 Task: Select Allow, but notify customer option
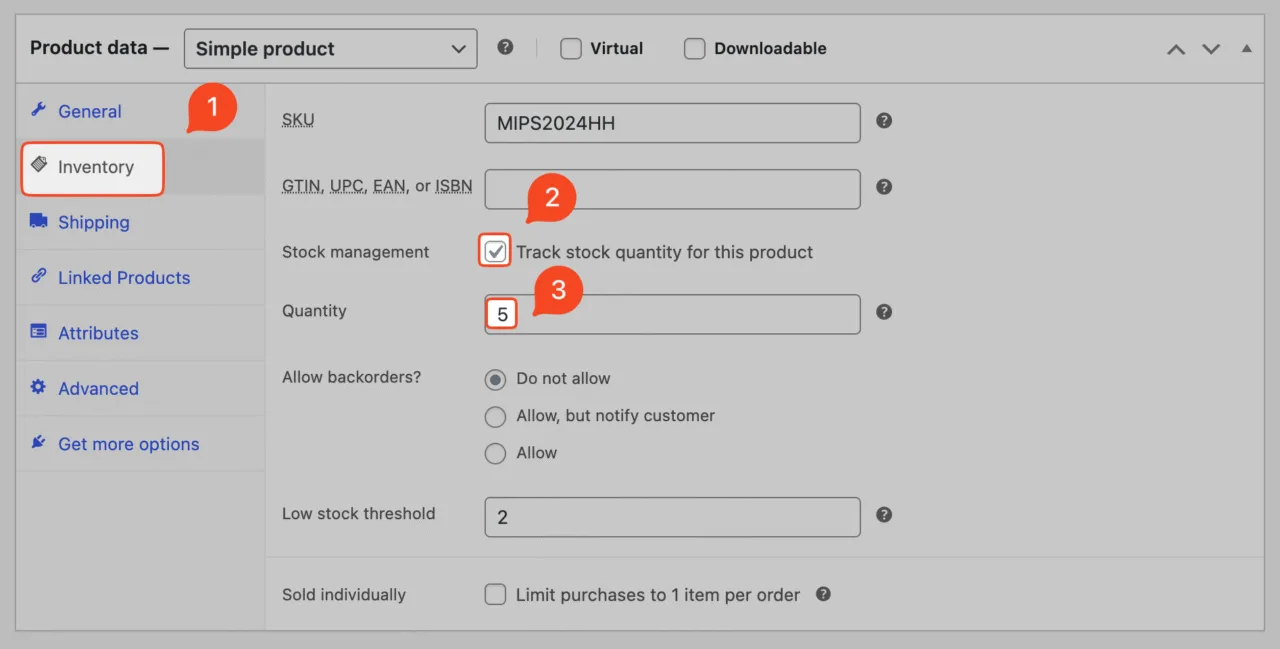point(495,416)
